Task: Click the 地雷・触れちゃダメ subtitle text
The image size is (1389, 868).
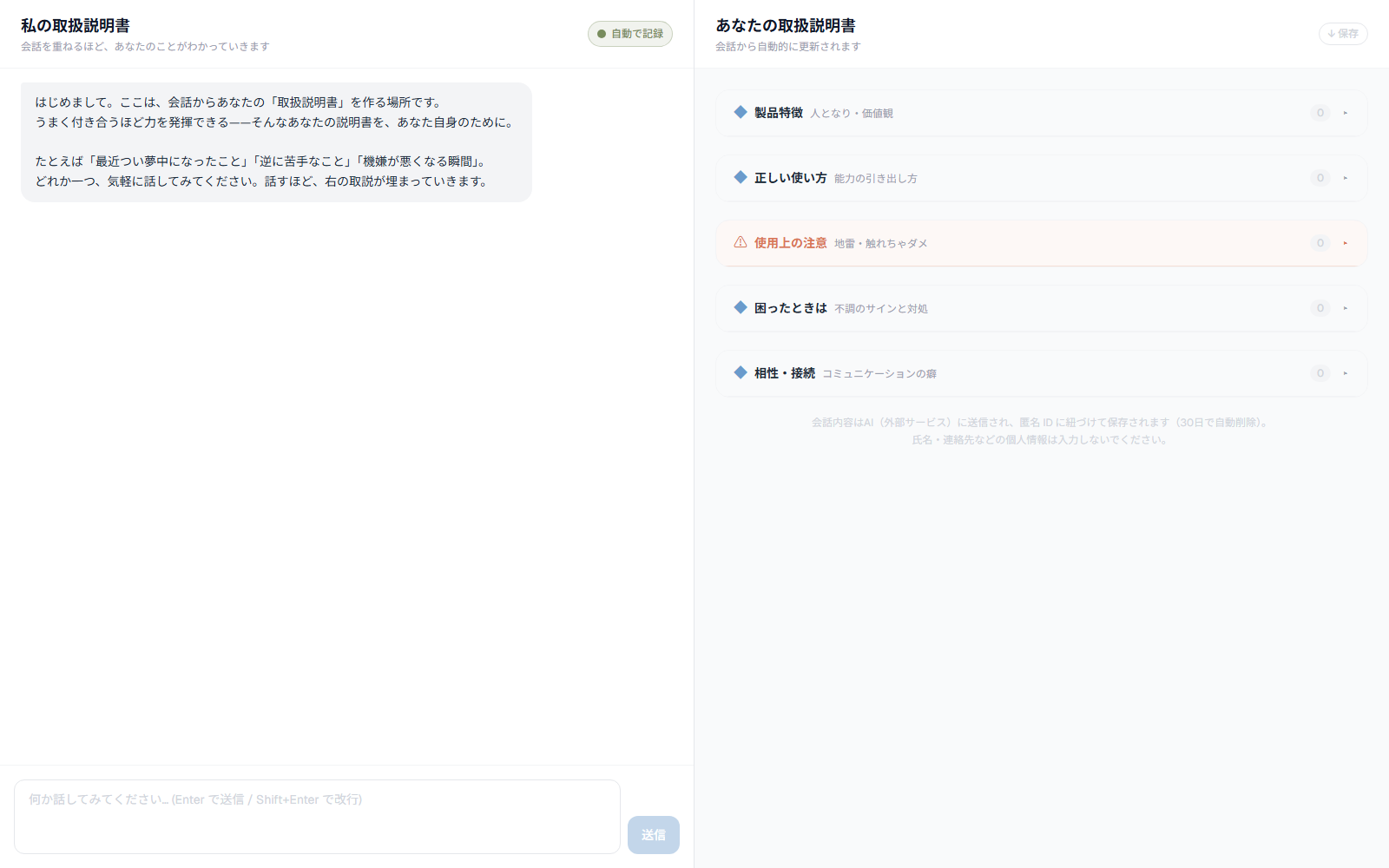Action: pyautogui.click(x=881, y=244)
